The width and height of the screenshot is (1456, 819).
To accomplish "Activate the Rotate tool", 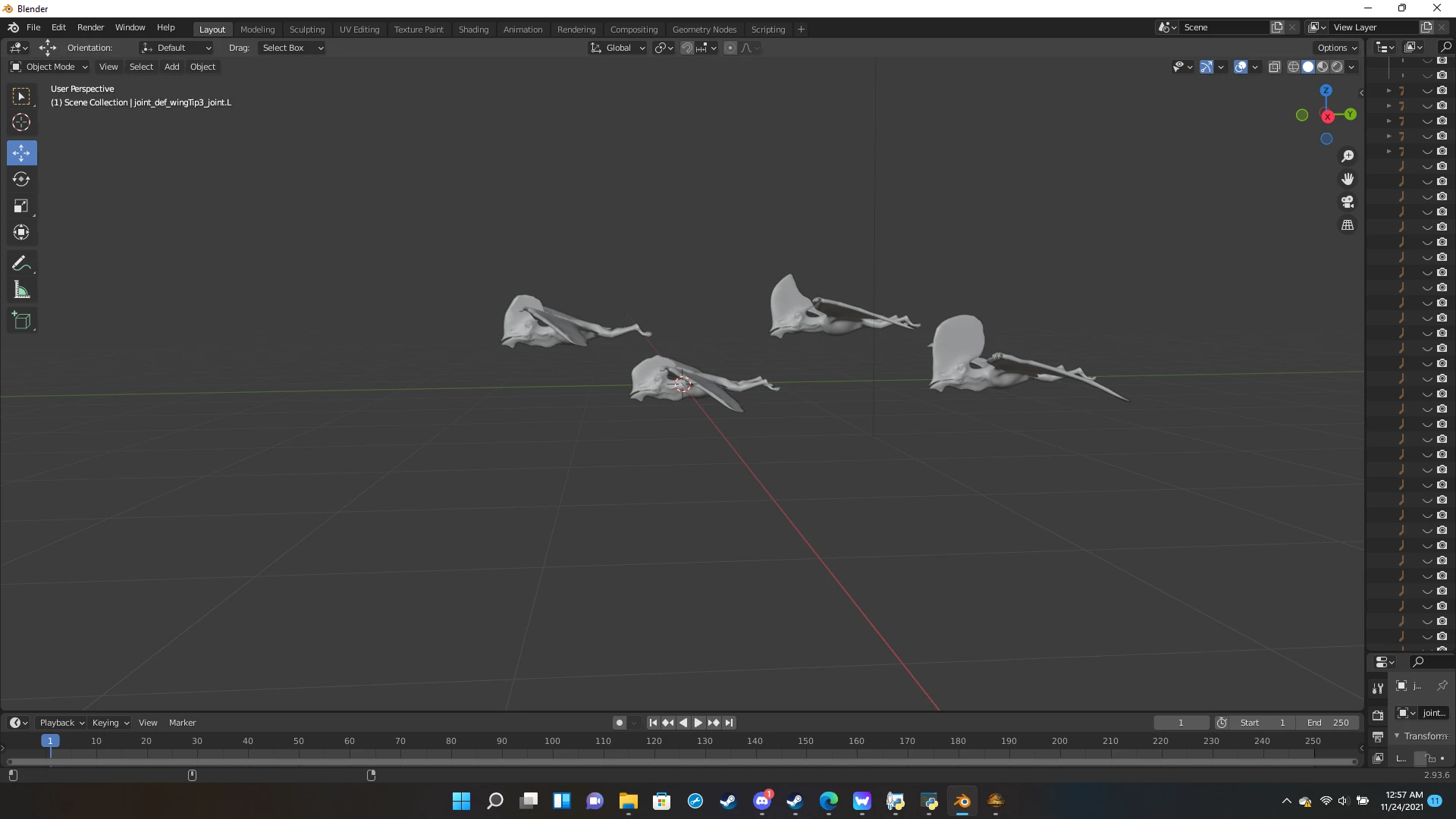I will point(21,179).
